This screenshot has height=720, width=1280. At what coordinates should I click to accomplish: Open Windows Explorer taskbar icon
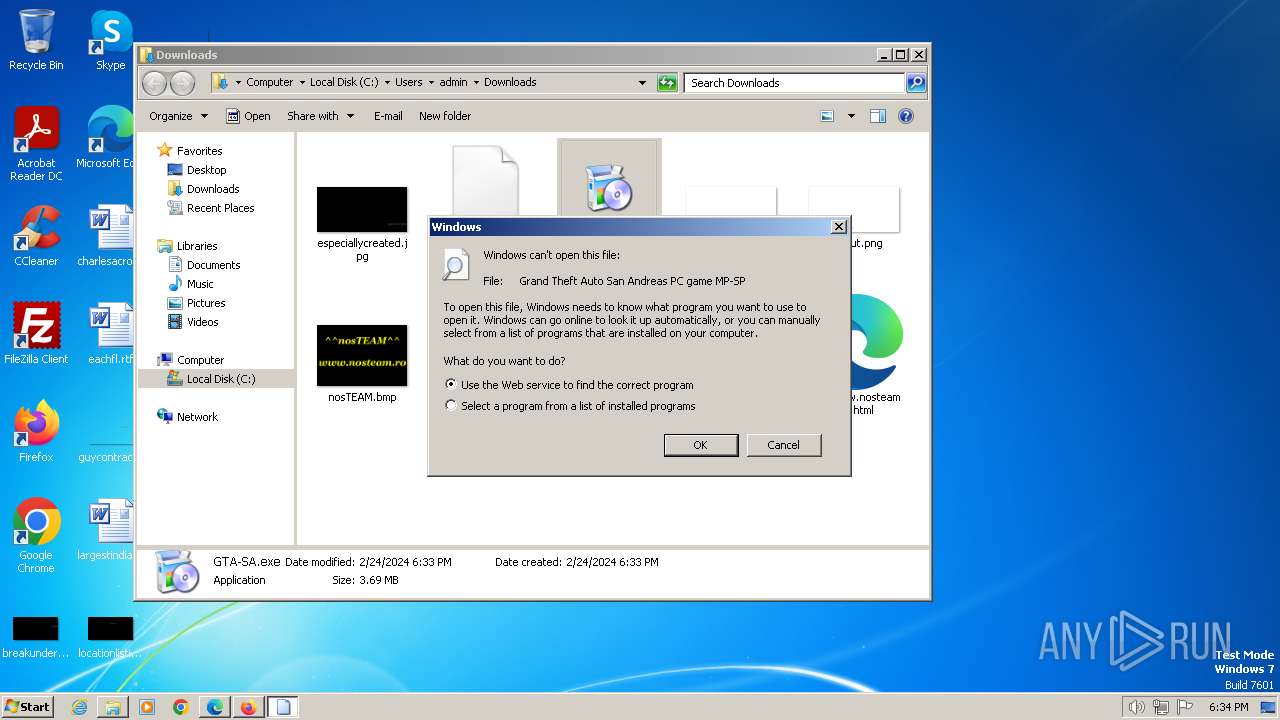[x=113, y=707]
